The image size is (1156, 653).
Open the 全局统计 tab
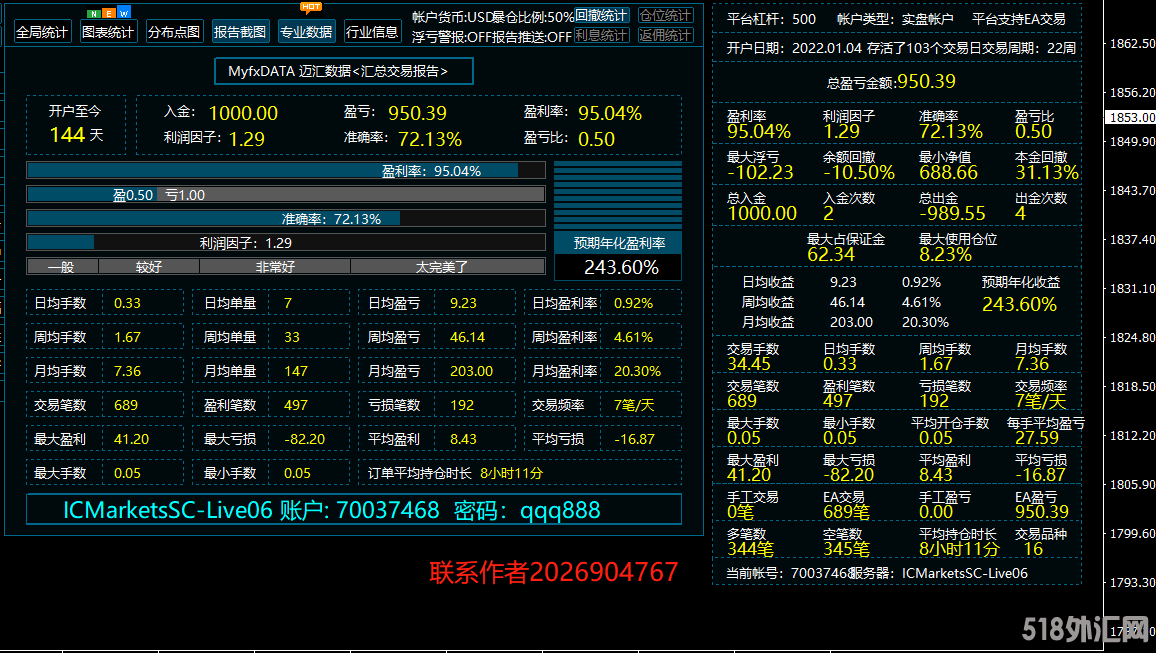(42, 32)
